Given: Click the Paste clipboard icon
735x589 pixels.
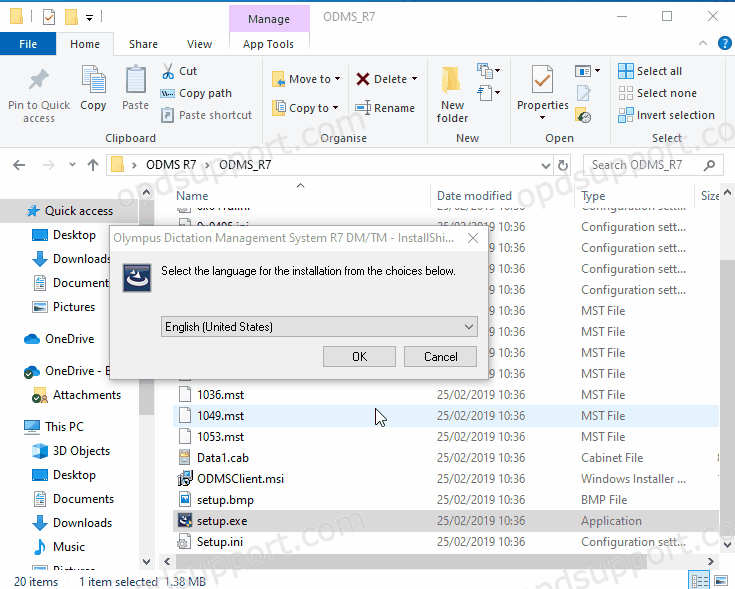Looking at the screenshot, I should (135, 79).
